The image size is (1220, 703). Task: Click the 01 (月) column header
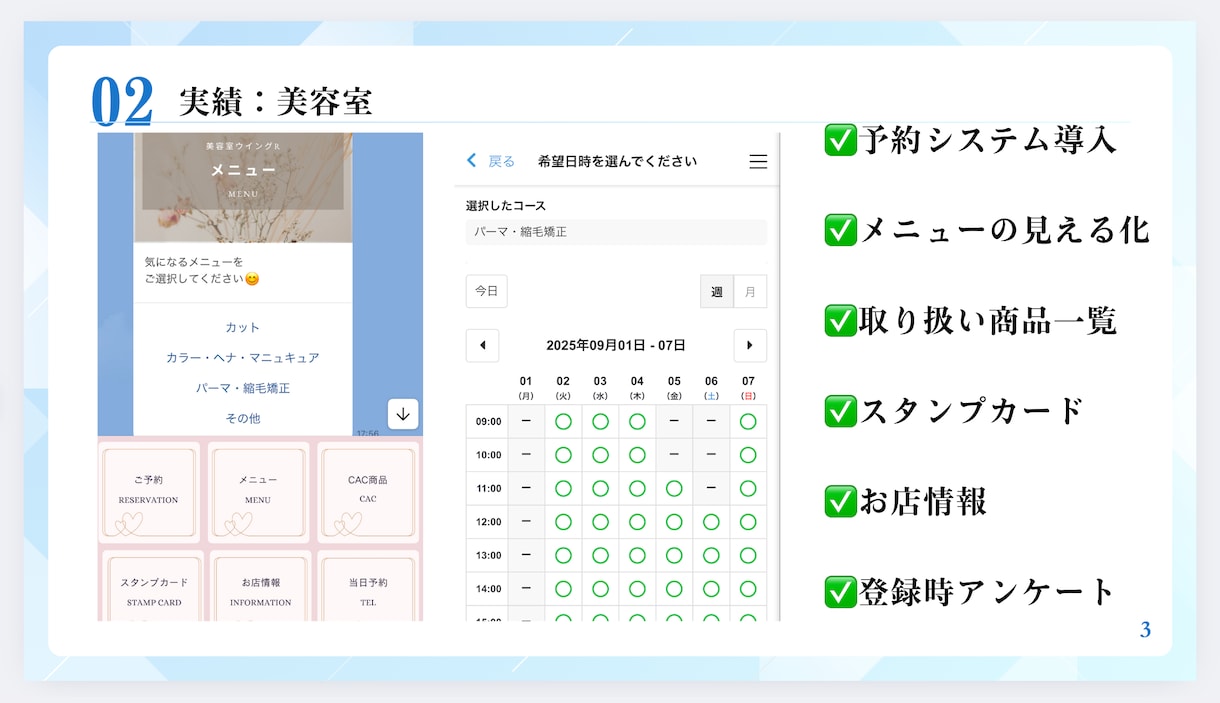point(526,387)
